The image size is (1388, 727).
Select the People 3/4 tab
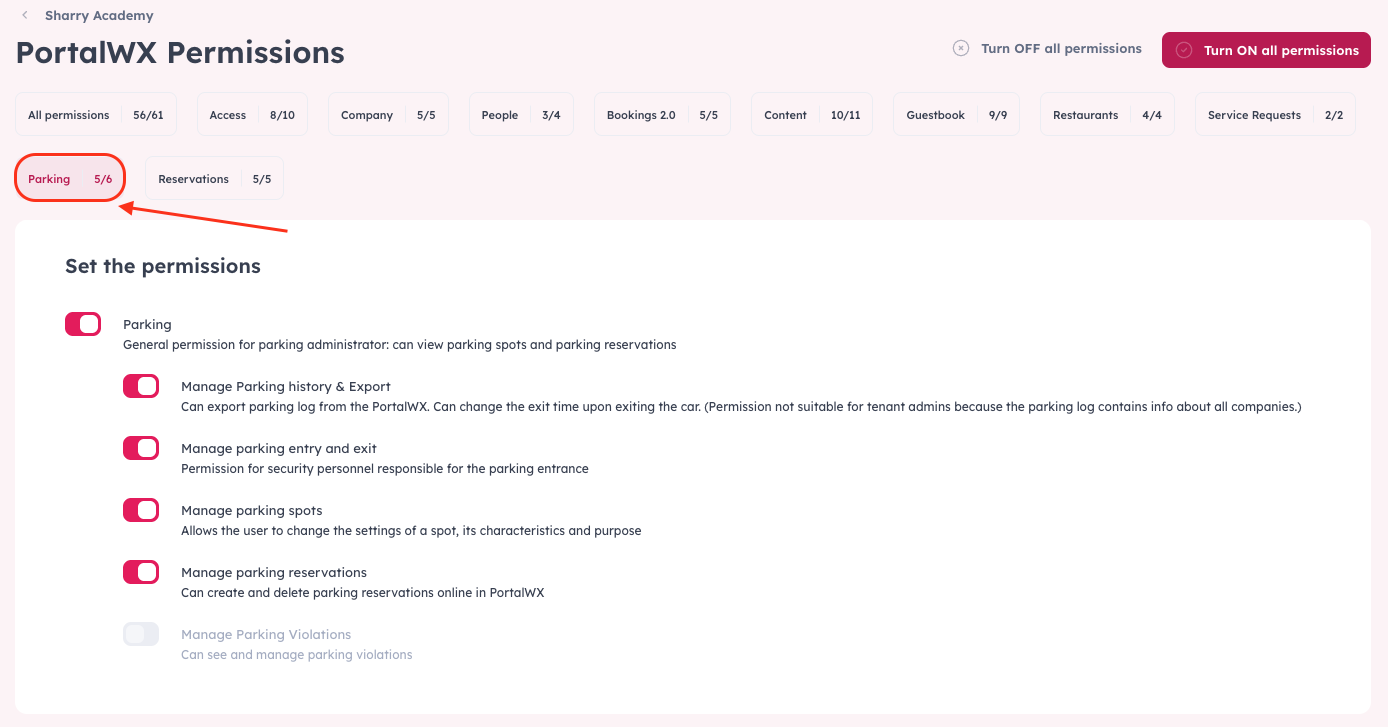pos(521,115)
